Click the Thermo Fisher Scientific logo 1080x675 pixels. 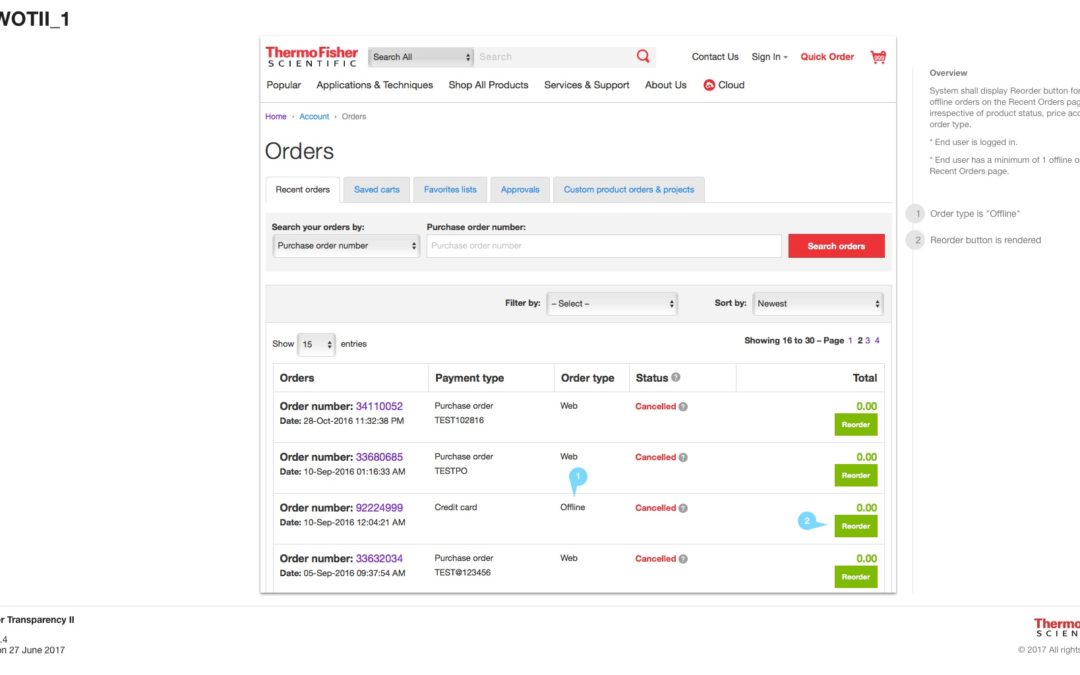[x=311, y=56]
